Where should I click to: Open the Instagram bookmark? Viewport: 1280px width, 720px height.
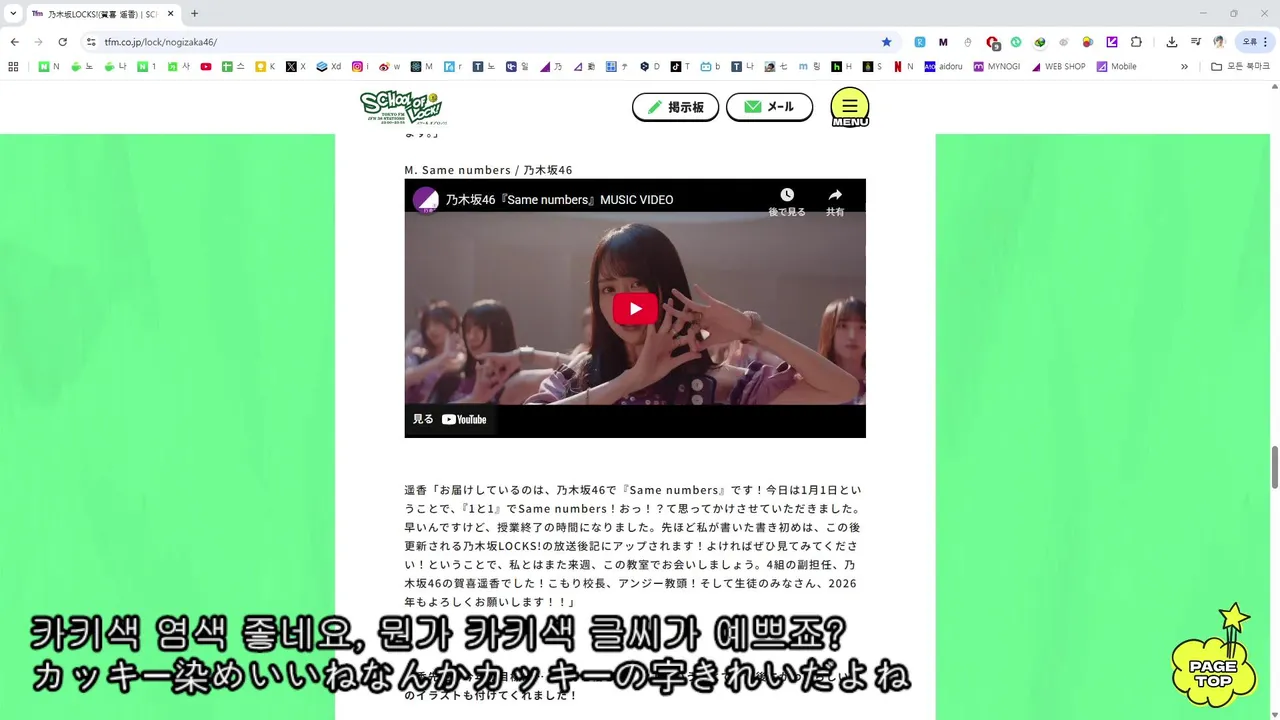(361, 67)
